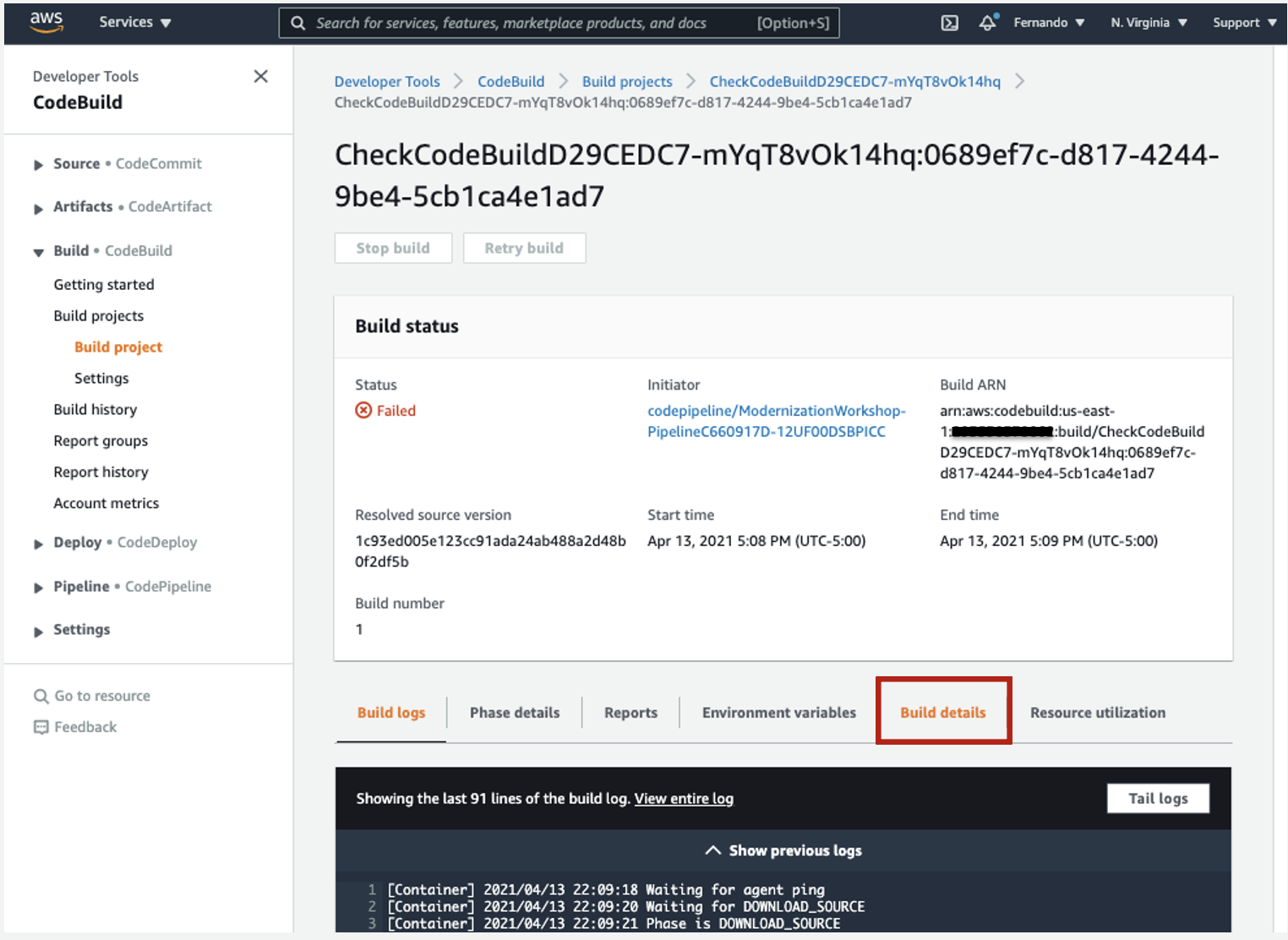This screenshot has width=1288, height=940.
Task: Click the CheckCodeBuildD29CEDC7 project breadcrumb link
Action: click(x=854, y=81)
